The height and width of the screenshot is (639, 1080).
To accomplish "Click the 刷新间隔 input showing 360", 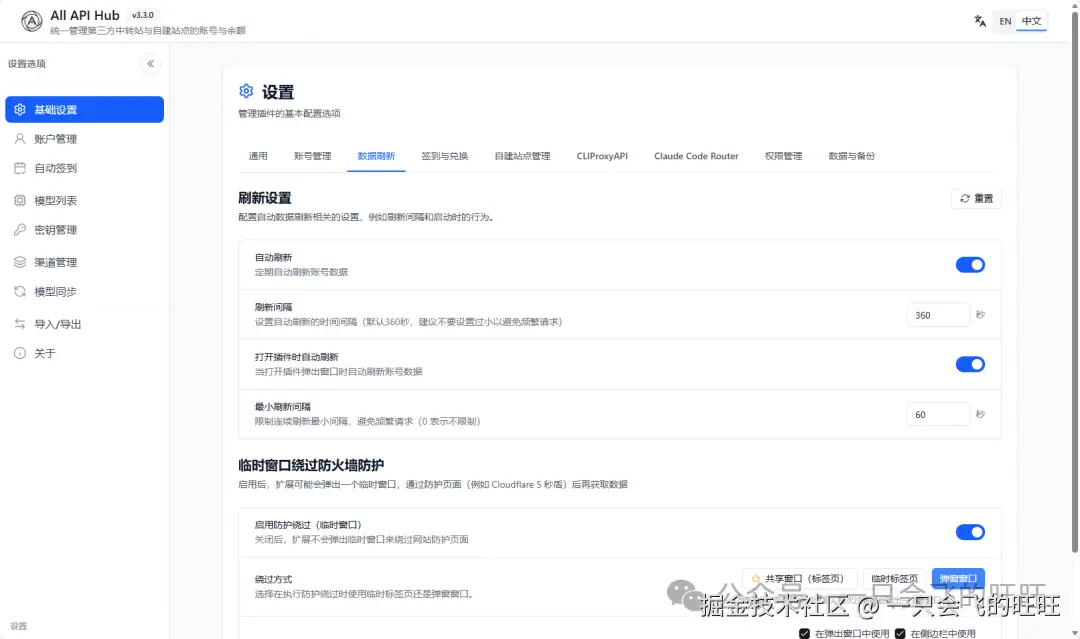I will click(x=938, y=315).
